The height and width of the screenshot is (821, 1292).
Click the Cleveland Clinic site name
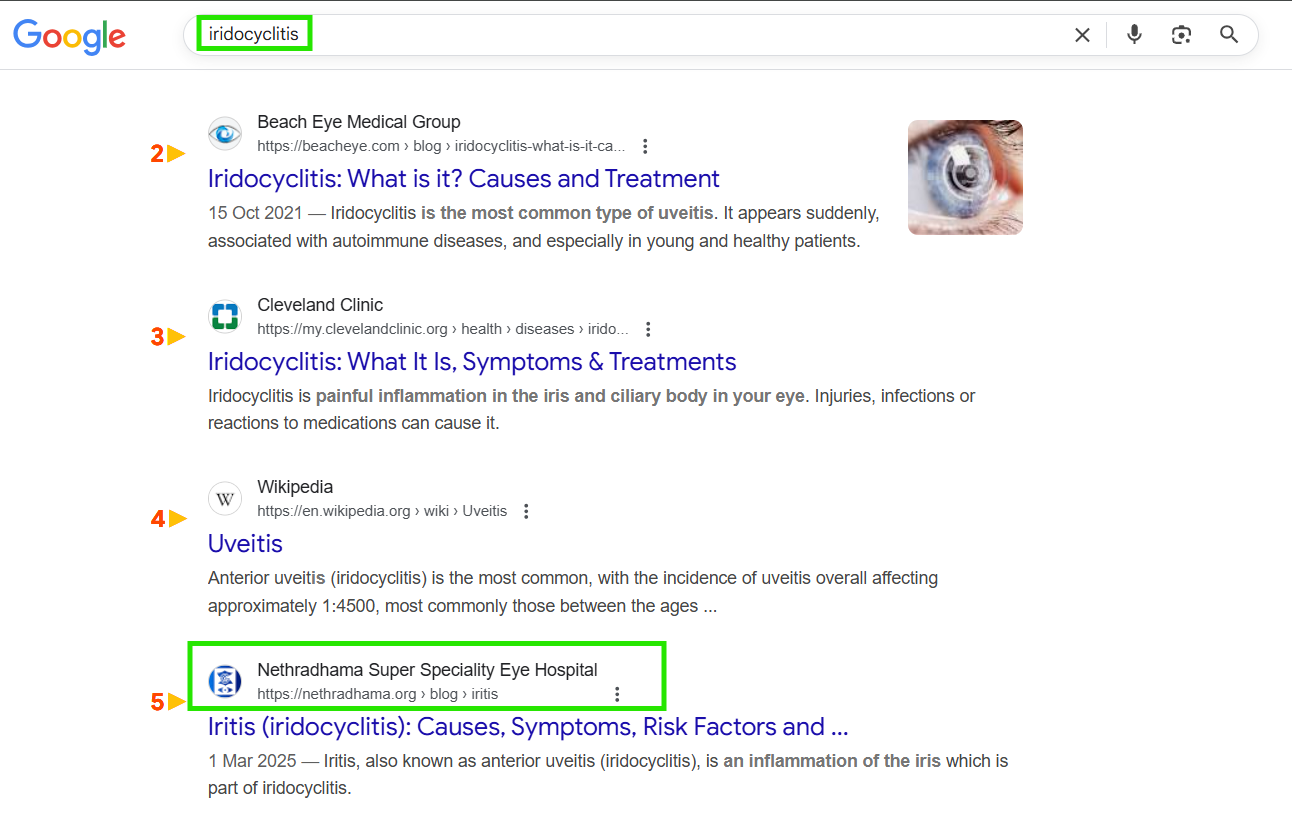coord(320,305)
